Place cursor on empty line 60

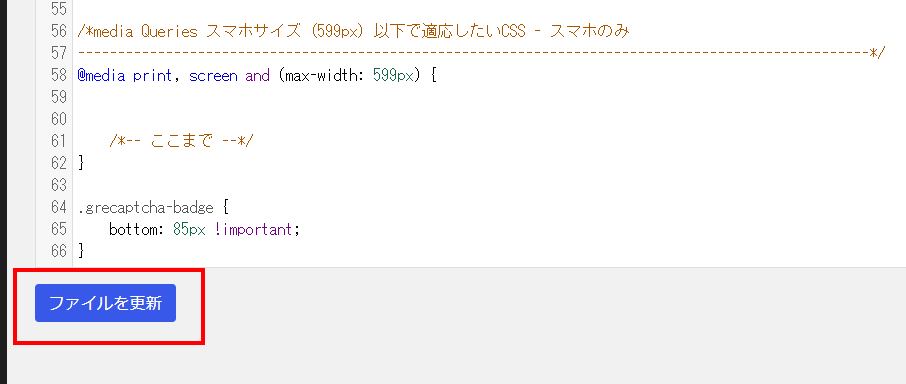pyautogui.click(x=485, y=119)
